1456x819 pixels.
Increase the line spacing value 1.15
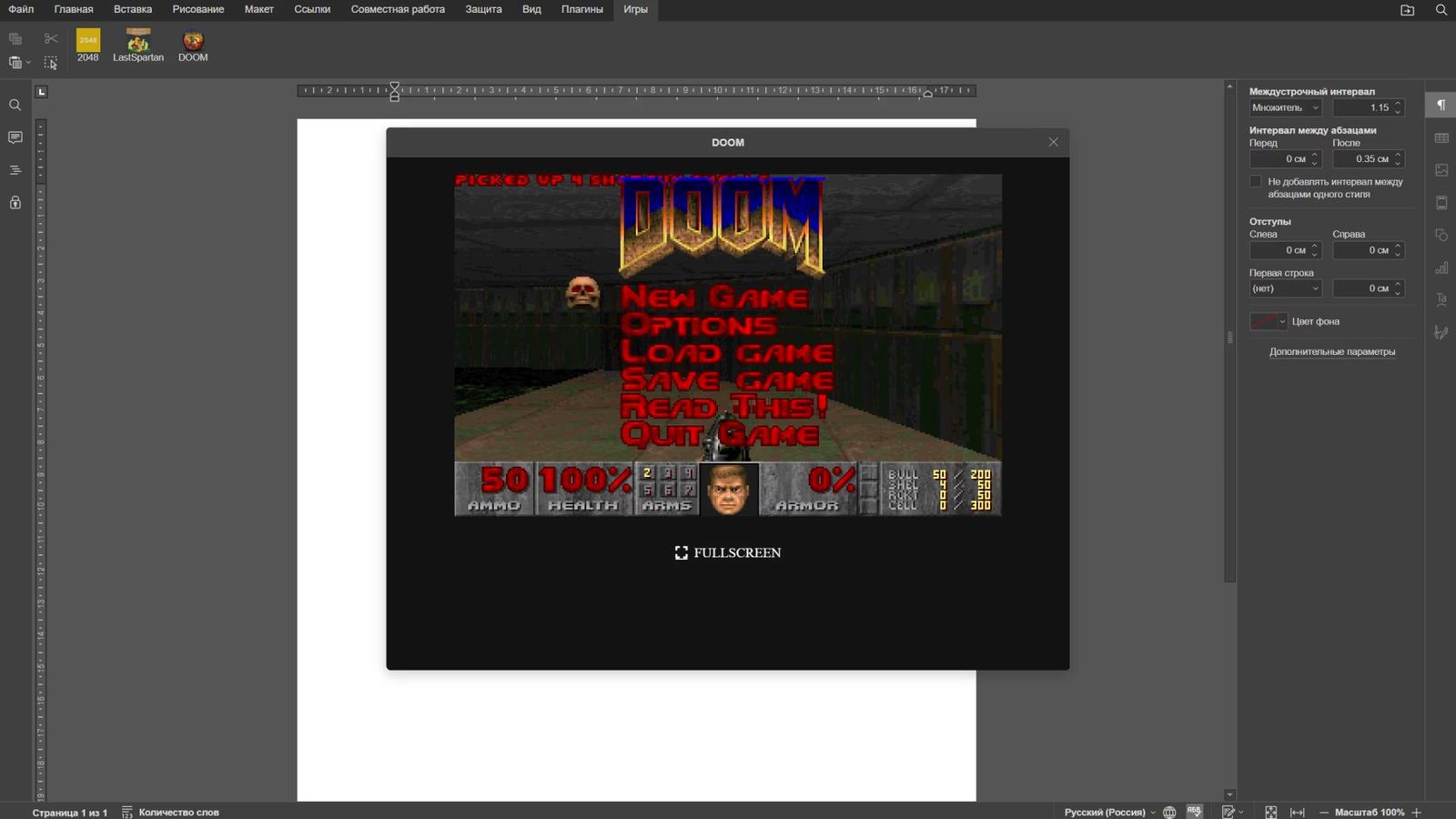coord(1398,104)
